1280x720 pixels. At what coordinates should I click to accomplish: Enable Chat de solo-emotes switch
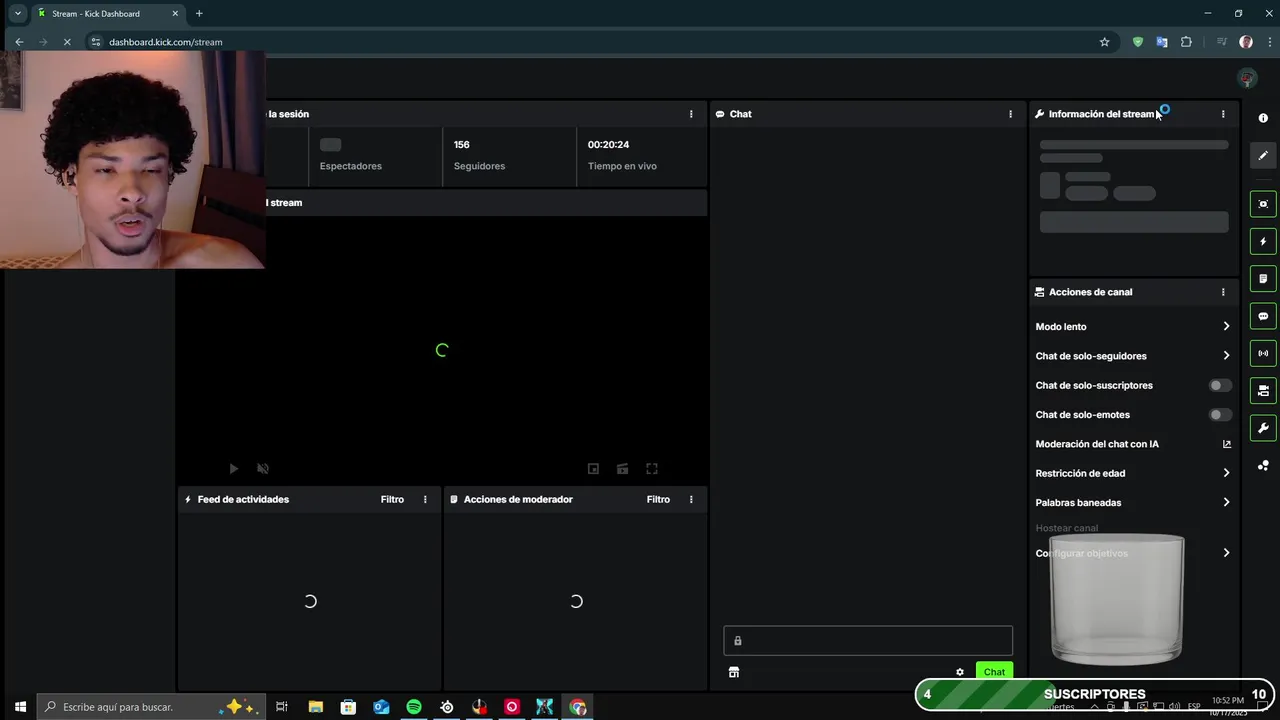1219,415
